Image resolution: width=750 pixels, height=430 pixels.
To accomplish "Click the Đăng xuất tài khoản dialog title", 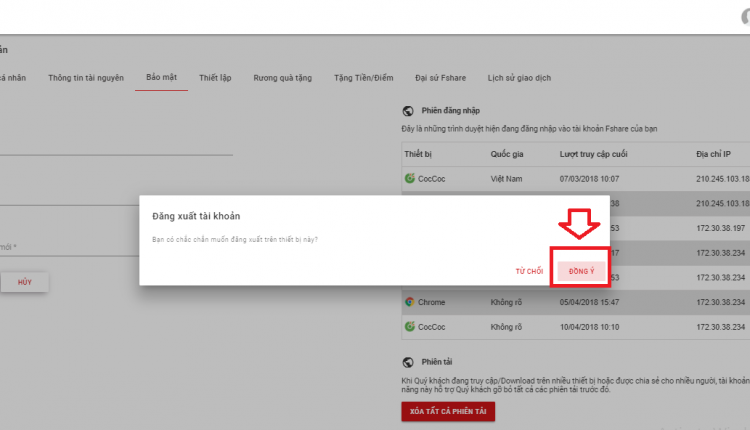I will pyautogui.click(x=196, y=216).
